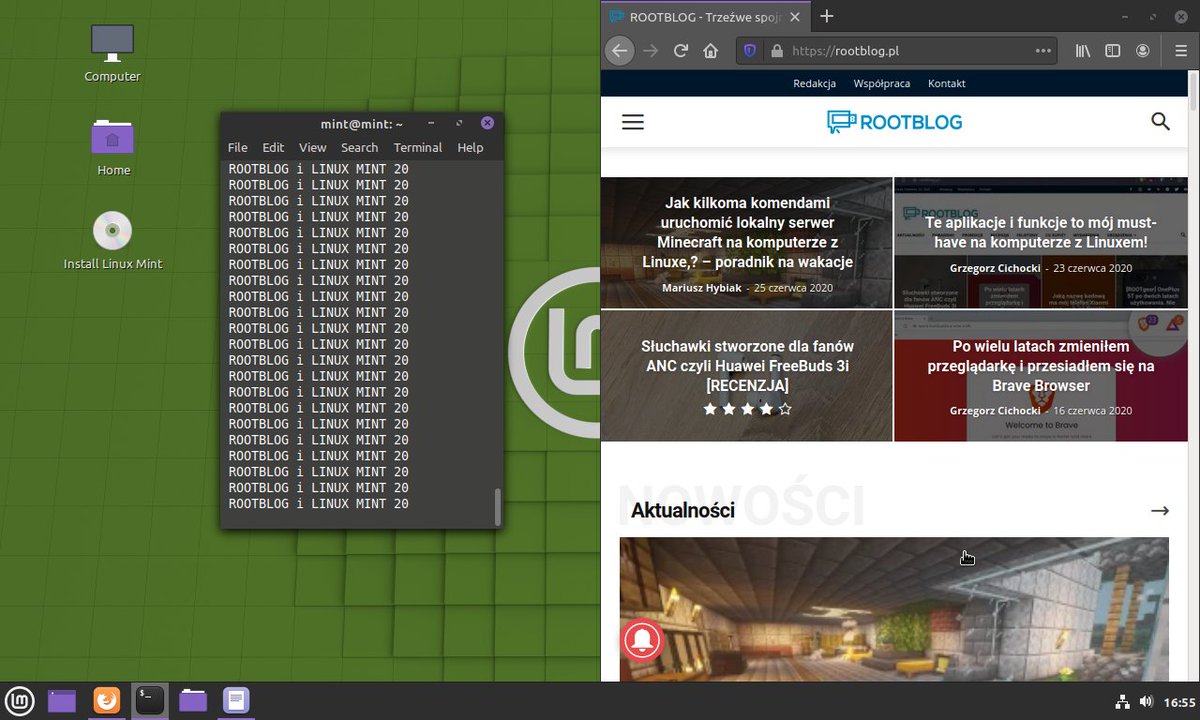Open the terminal File menu
1200x720 pixels.
coord(237,148)
